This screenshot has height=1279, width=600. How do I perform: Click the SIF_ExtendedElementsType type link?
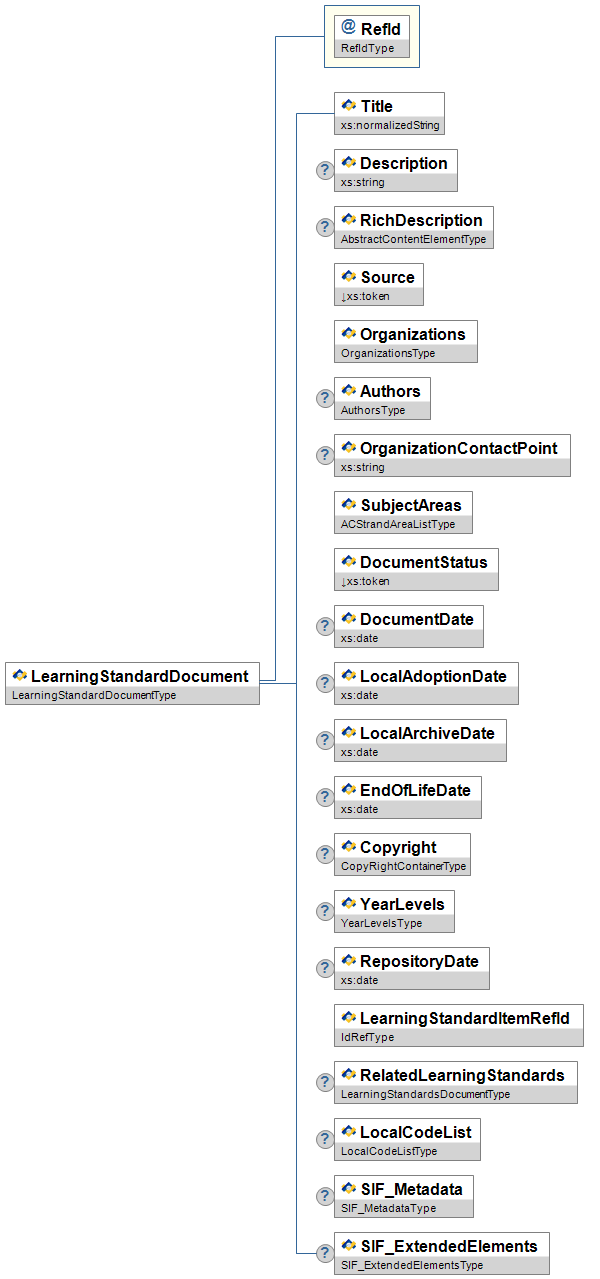[x=412, y=1265]
